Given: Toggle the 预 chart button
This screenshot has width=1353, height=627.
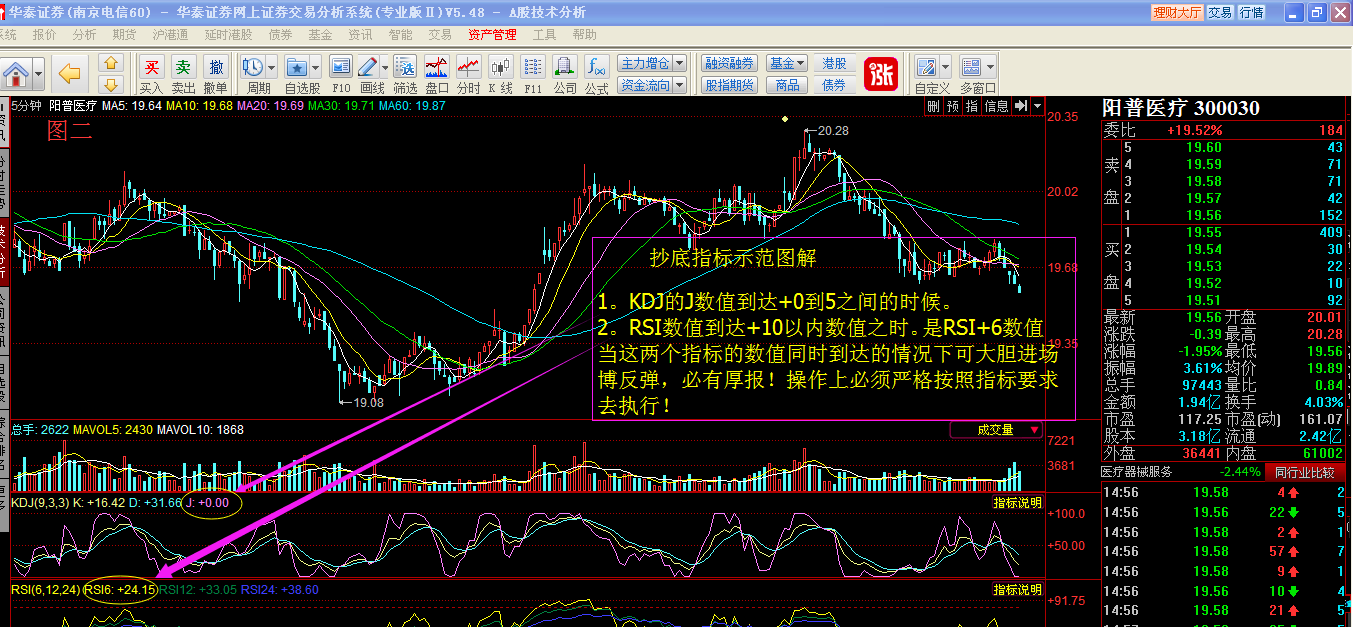Looking at the screenshot, I should click(953, 105).
